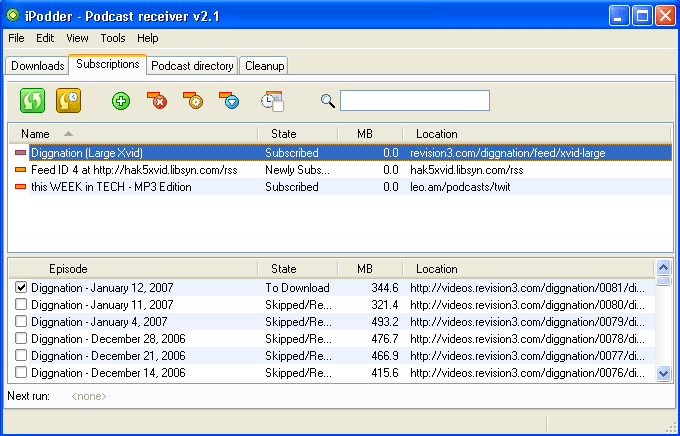Uncheck Diggnation - January 12, 2007 episode
This screenshot has width=680, height=436.
pyautogui.click(x=21, y=287)
